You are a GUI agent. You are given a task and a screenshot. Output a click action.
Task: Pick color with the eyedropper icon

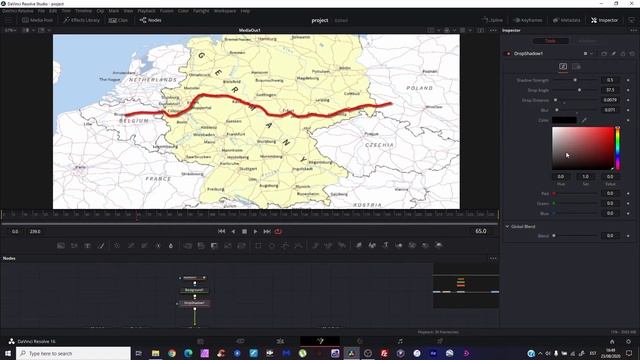click(584, 120)
